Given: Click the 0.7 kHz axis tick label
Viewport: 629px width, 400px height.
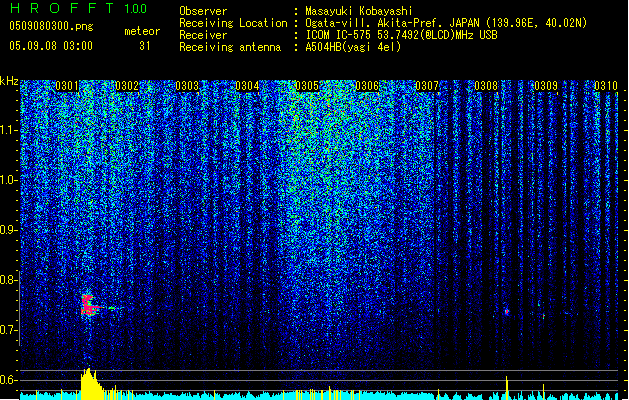Looking at the screenshot, I should coord(9,330).
